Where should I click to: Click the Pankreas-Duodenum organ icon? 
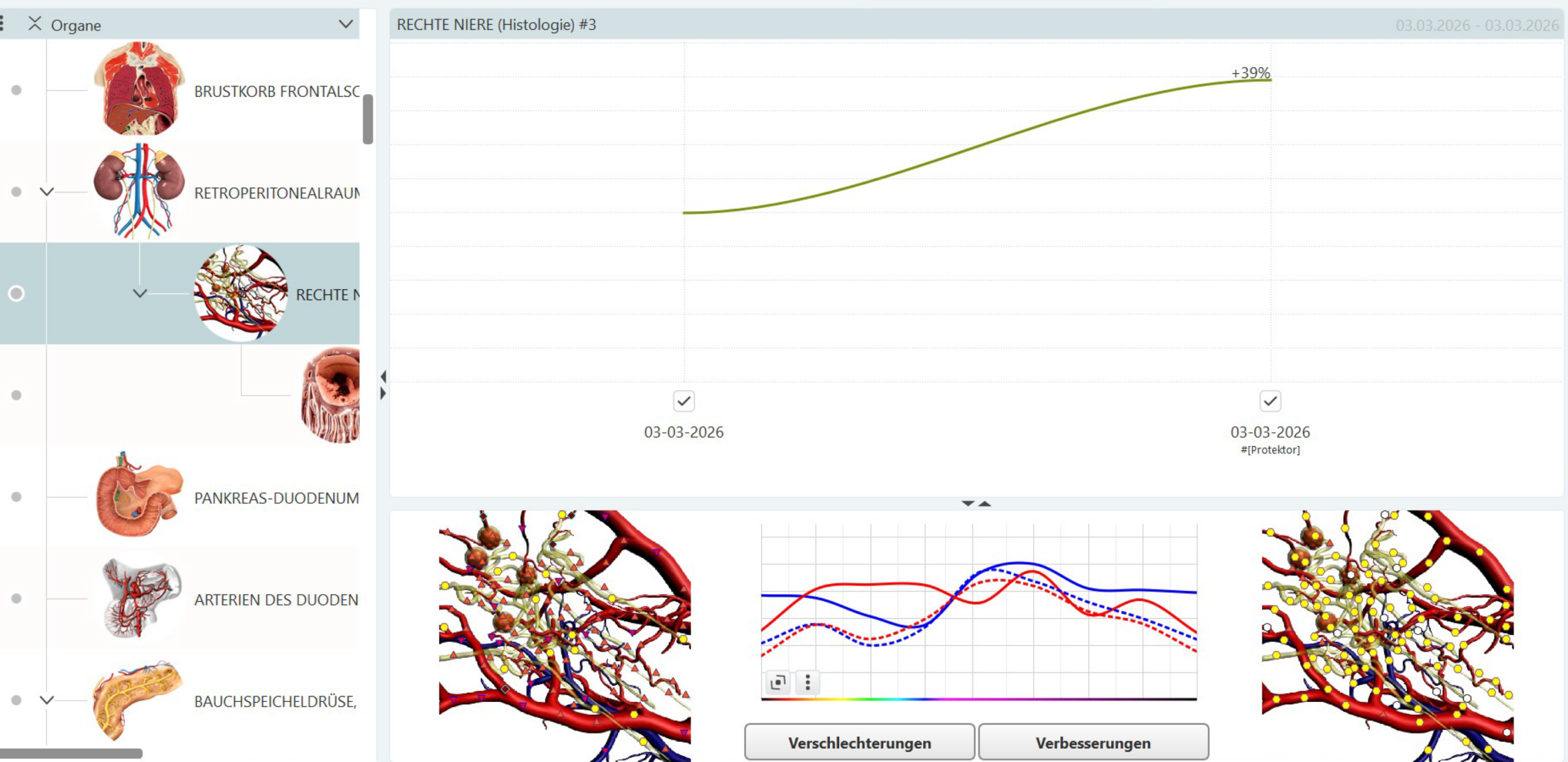point(140,496)
